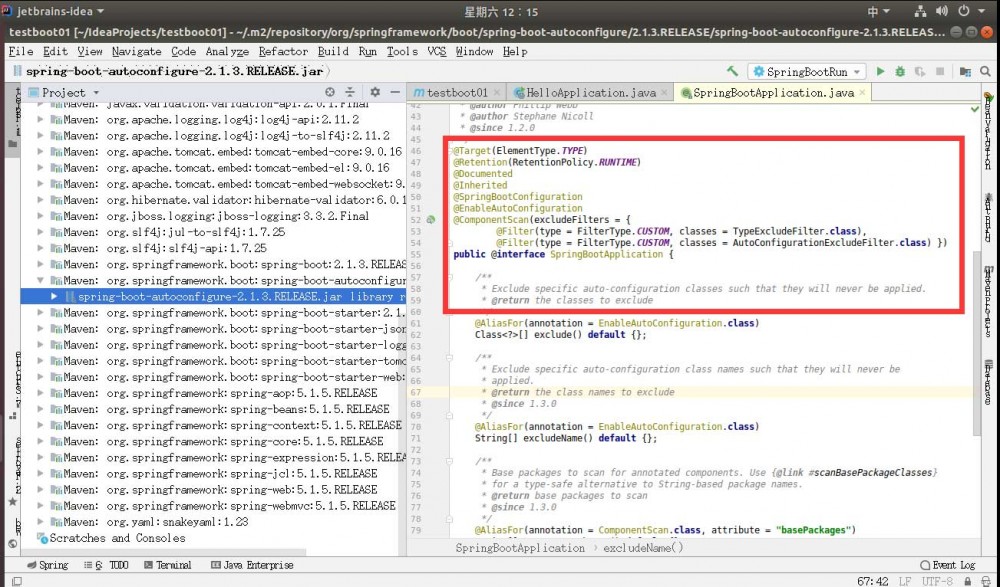Toggle the Spring tool window button

46,565
